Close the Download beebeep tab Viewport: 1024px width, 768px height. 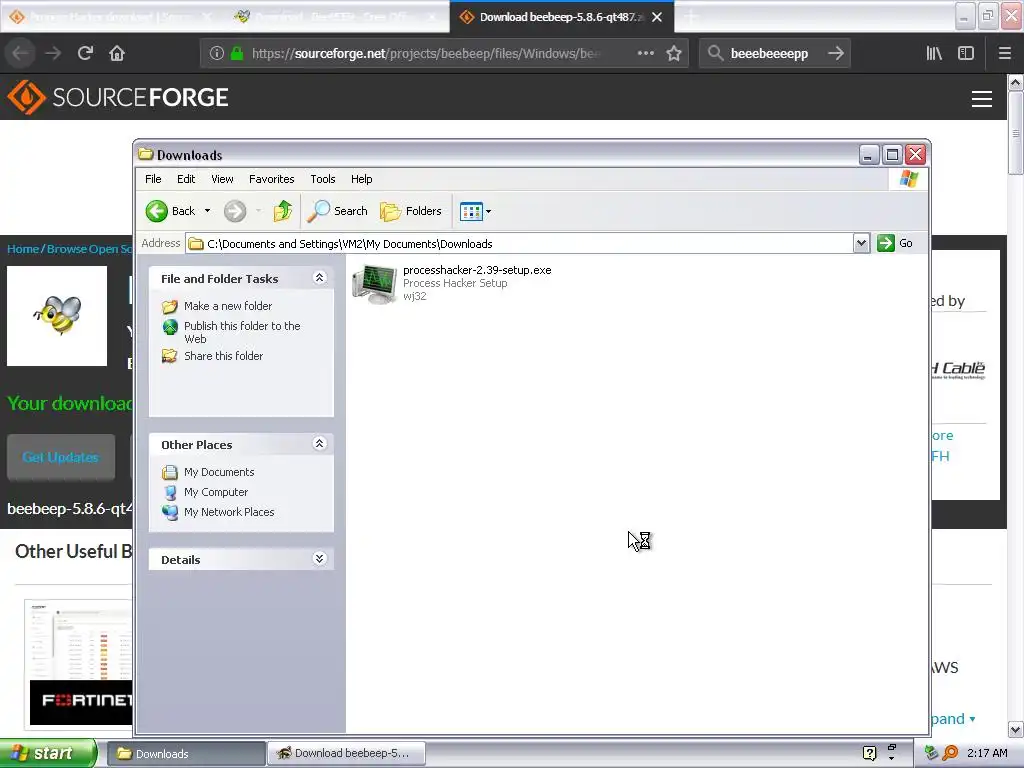pyautogui.click(x=657, y=17)
